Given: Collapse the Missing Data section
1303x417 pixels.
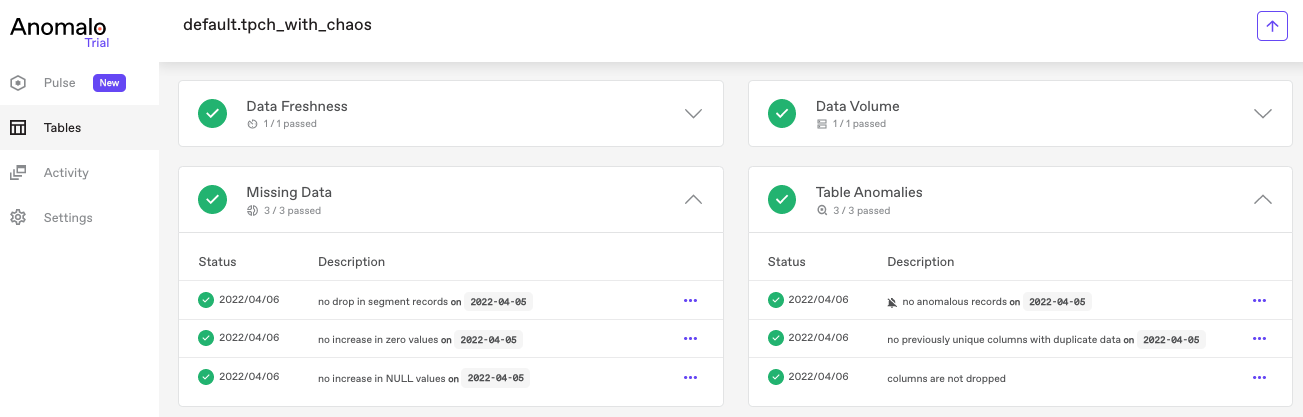Looking at the screenshot, I should [x=694, y=200].
